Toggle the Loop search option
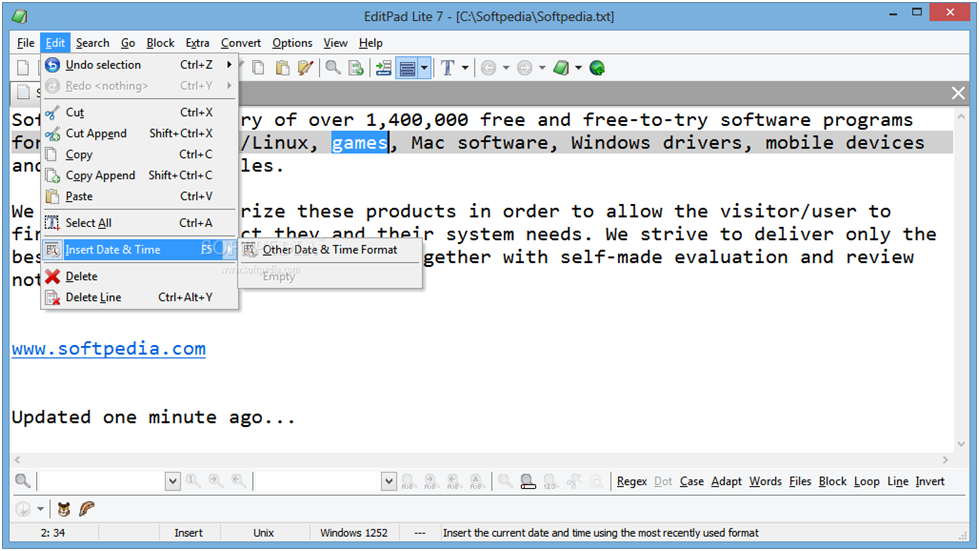Viewport: 979px width, 551px height. 867,481
